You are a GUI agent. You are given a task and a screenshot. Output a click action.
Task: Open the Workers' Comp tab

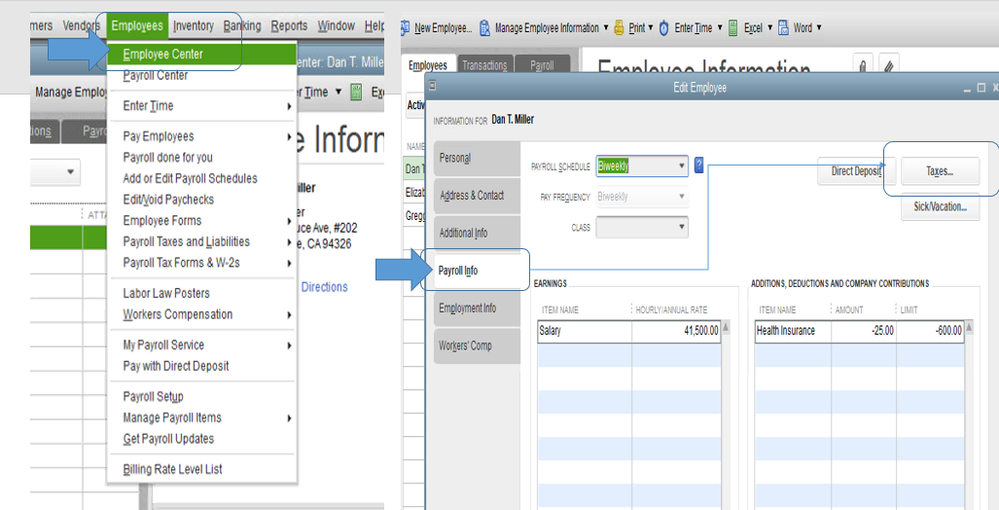(477, 346)
